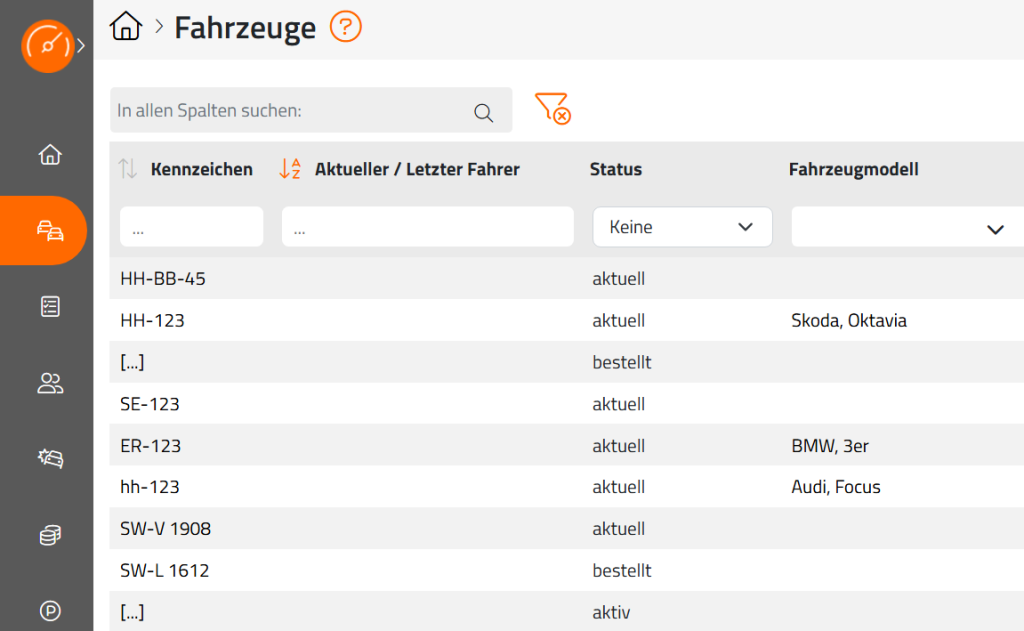Select the row SE-123
The height and width of the screenshot is (631, 1024).
566,404
